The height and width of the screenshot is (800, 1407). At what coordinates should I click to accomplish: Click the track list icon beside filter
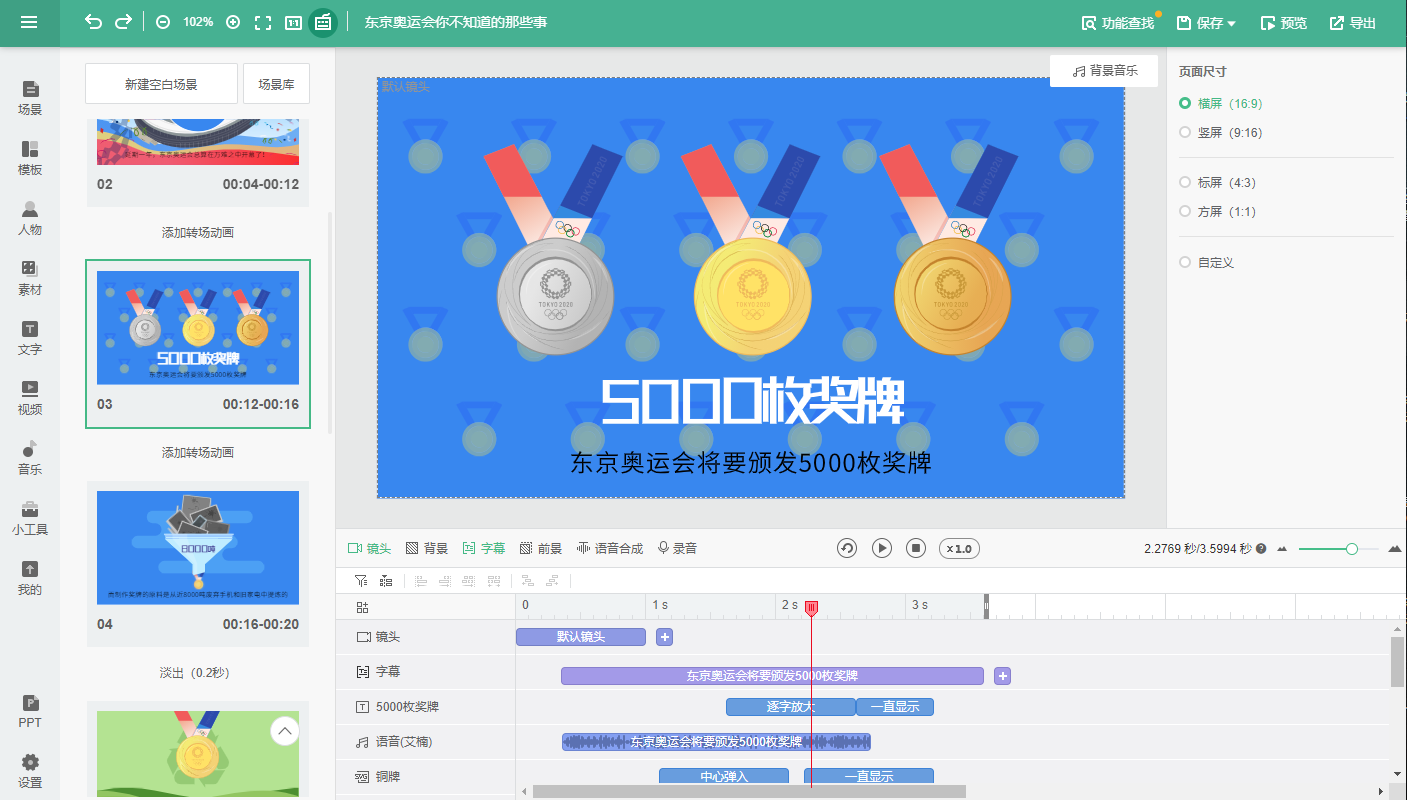click(x=385, y=580)
